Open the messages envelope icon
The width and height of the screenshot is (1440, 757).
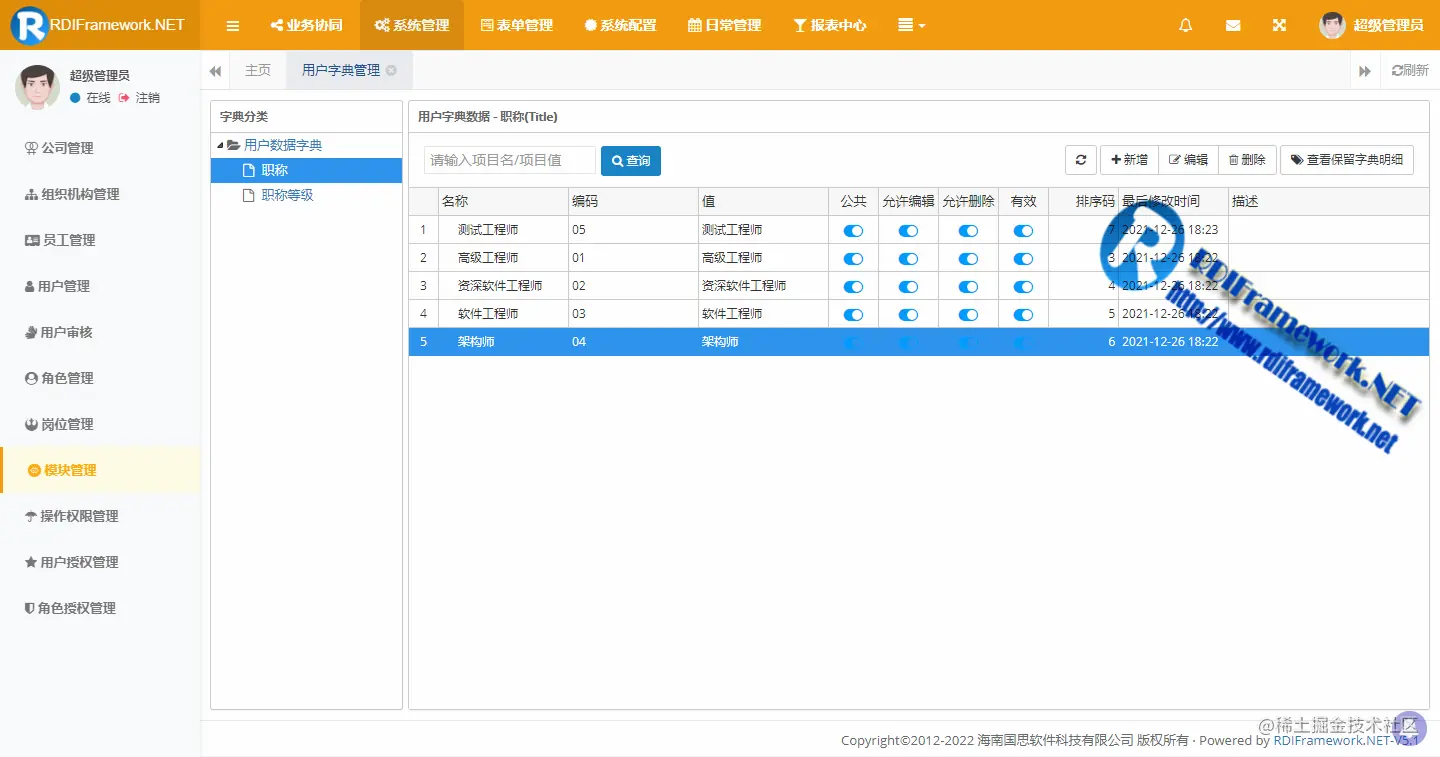point(1232,25)
